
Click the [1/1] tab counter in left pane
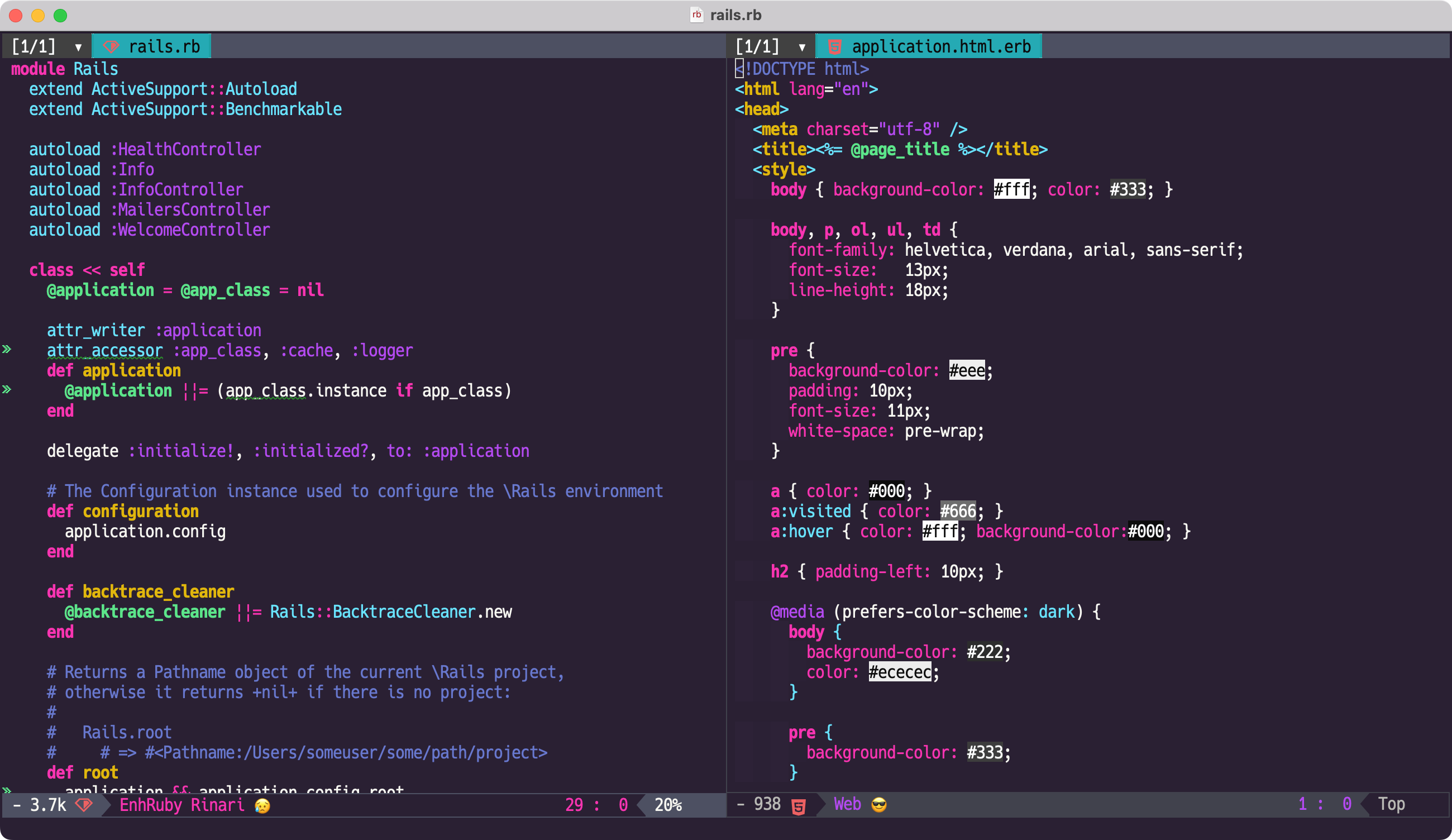pyautogui.click(x=34, y=47)
